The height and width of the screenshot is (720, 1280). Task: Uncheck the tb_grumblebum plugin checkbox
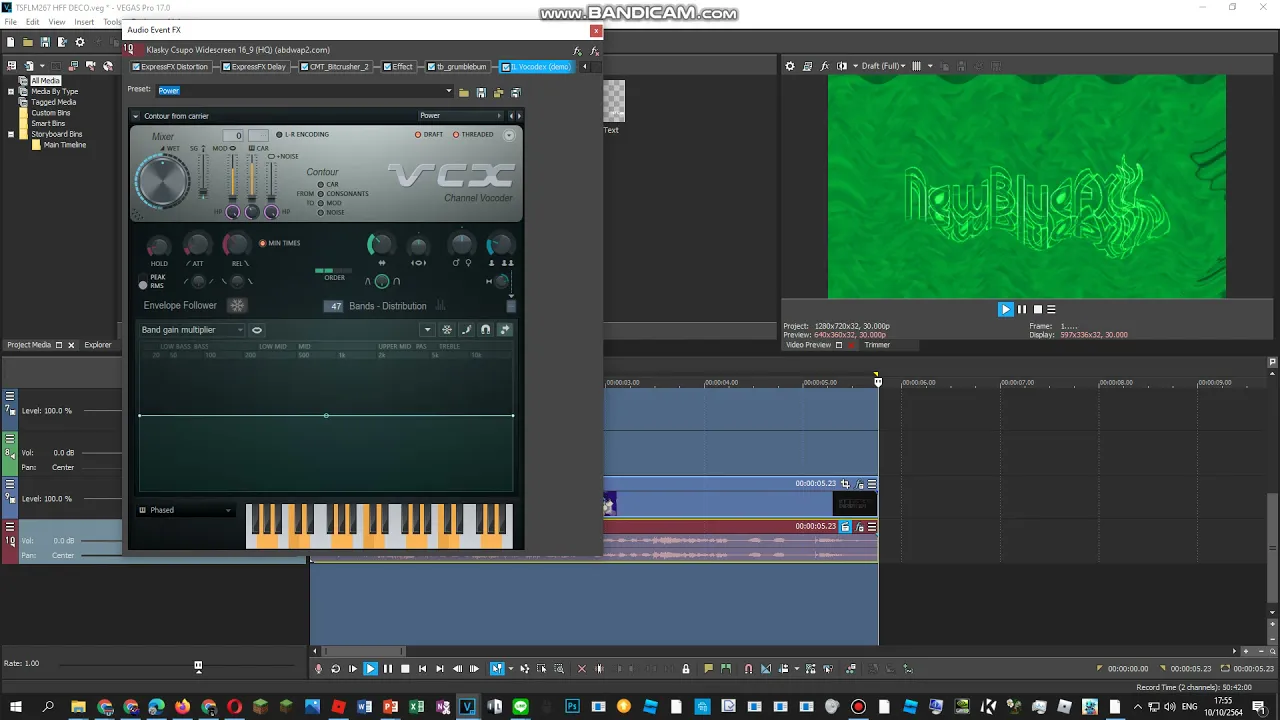[x=432, y=67]
